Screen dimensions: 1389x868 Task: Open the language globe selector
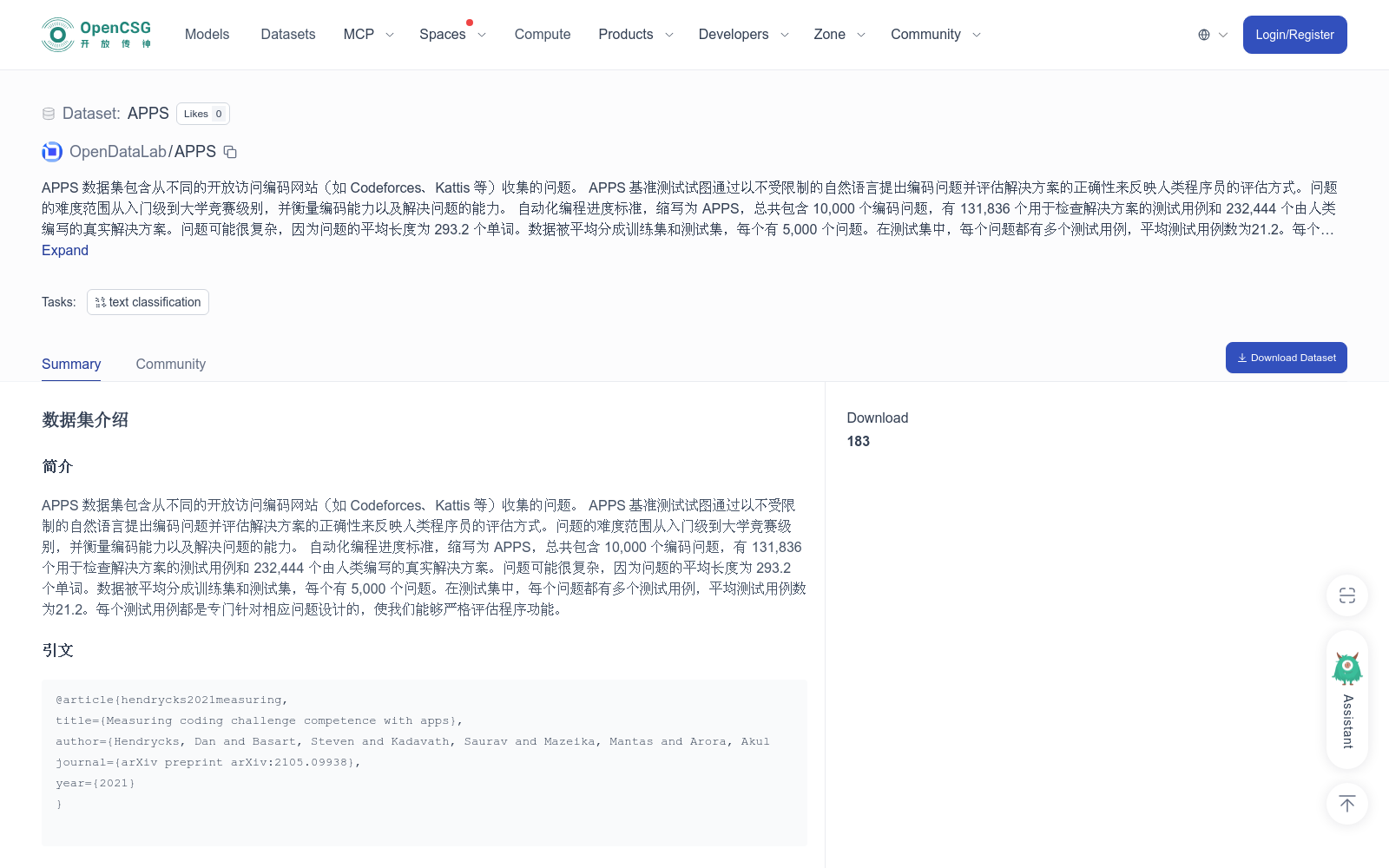(1213, 35)
